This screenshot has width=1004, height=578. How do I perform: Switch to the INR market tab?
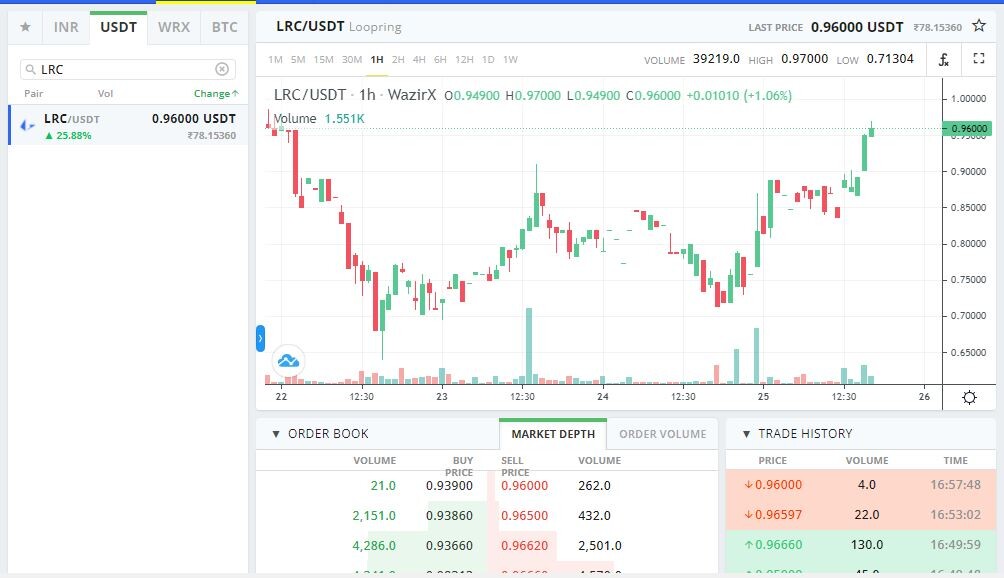point(66,27)
